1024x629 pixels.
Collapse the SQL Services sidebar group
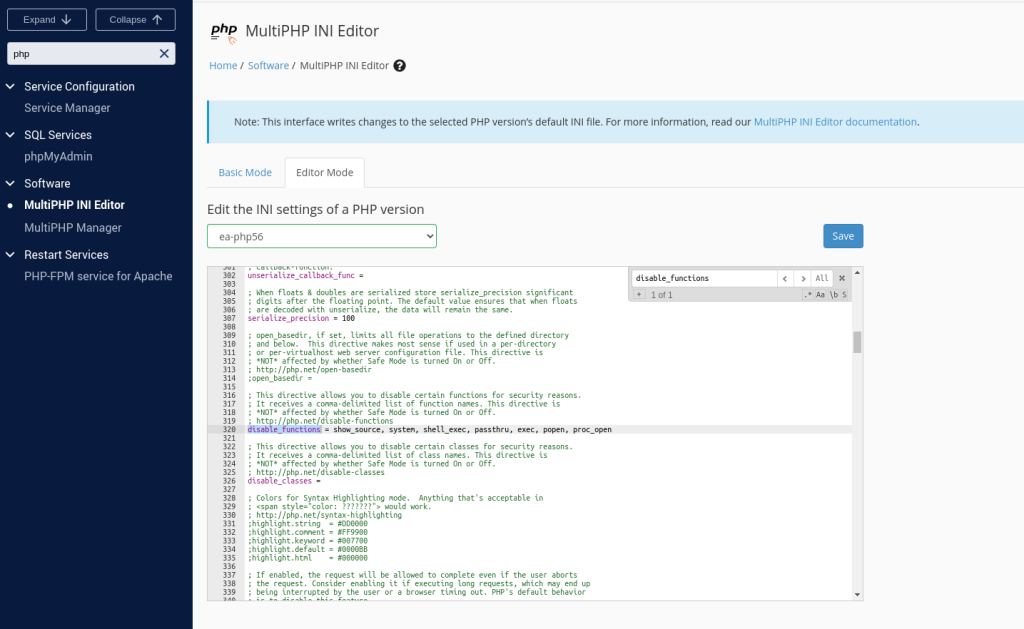11,135
